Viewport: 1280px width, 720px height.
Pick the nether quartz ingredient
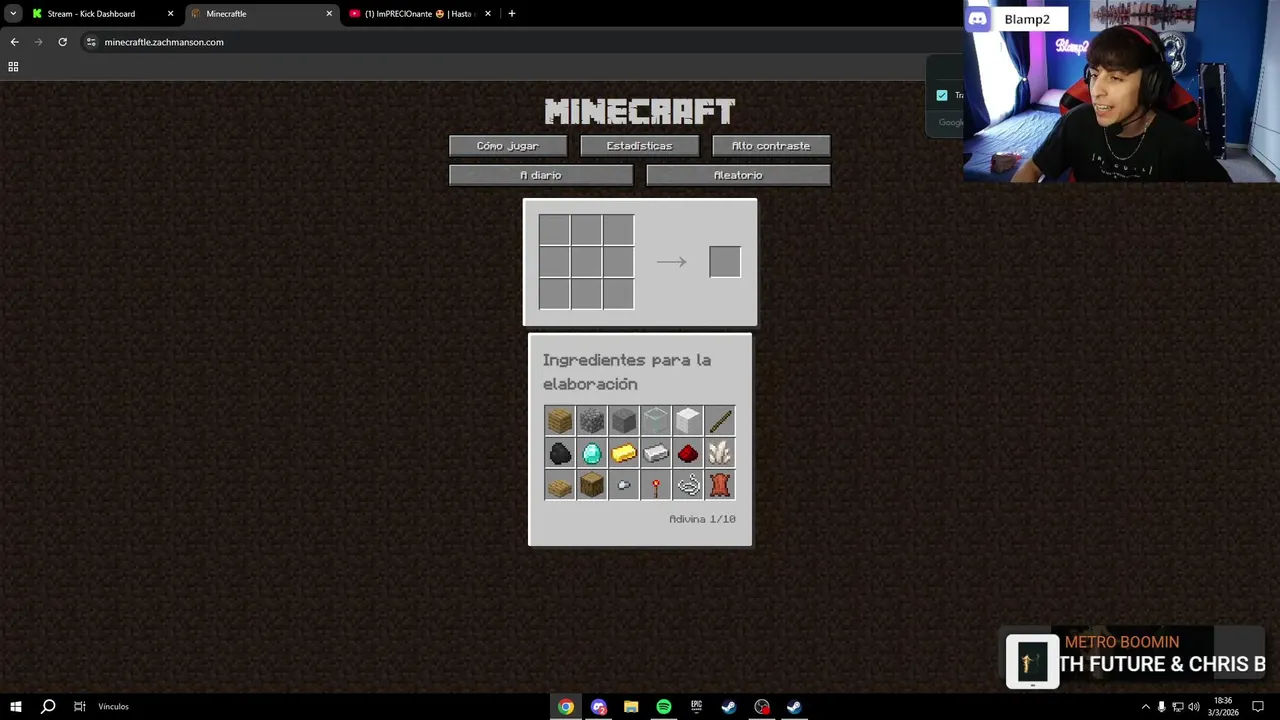(720, 453)
